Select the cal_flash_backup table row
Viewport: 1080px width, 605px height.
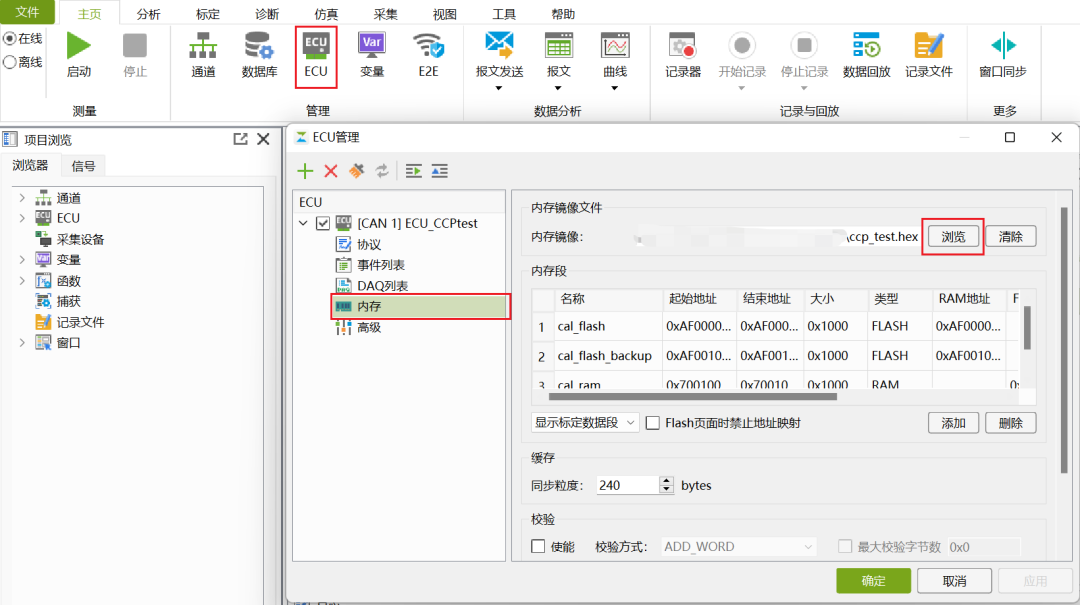(775, 356)
